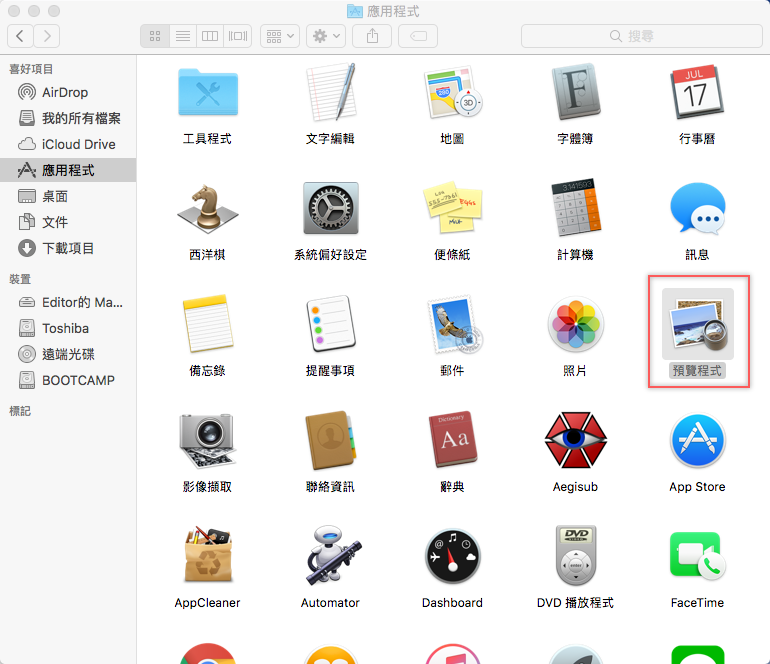Select the 字體簿 Font Book icon
The image size is (770, 664).
pos(576,92)
